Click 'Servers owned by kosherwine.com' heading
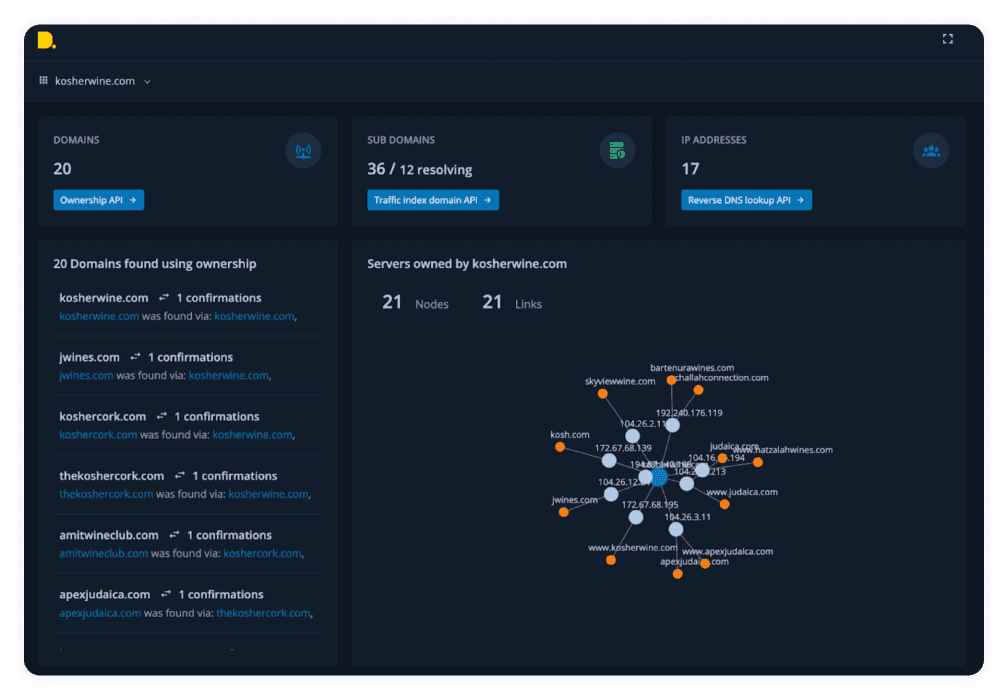Image resolution: width=1008 pixels, height=700 pixels. click(467, 264)
